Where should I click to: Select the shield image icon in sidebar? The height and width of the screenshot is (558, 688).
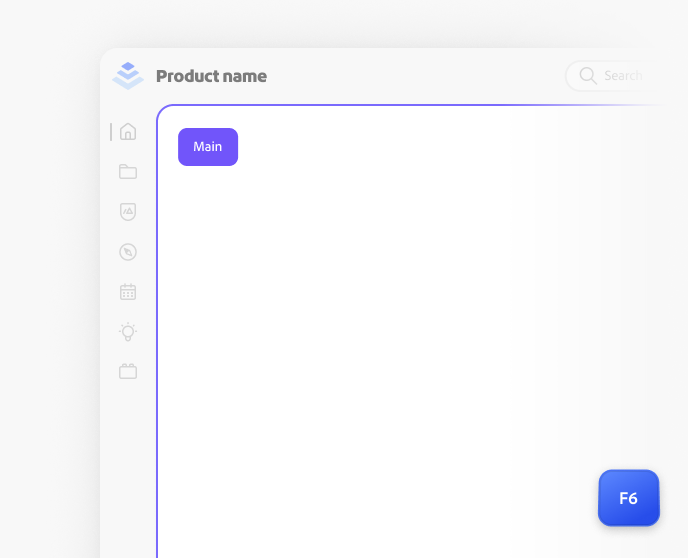128,212
